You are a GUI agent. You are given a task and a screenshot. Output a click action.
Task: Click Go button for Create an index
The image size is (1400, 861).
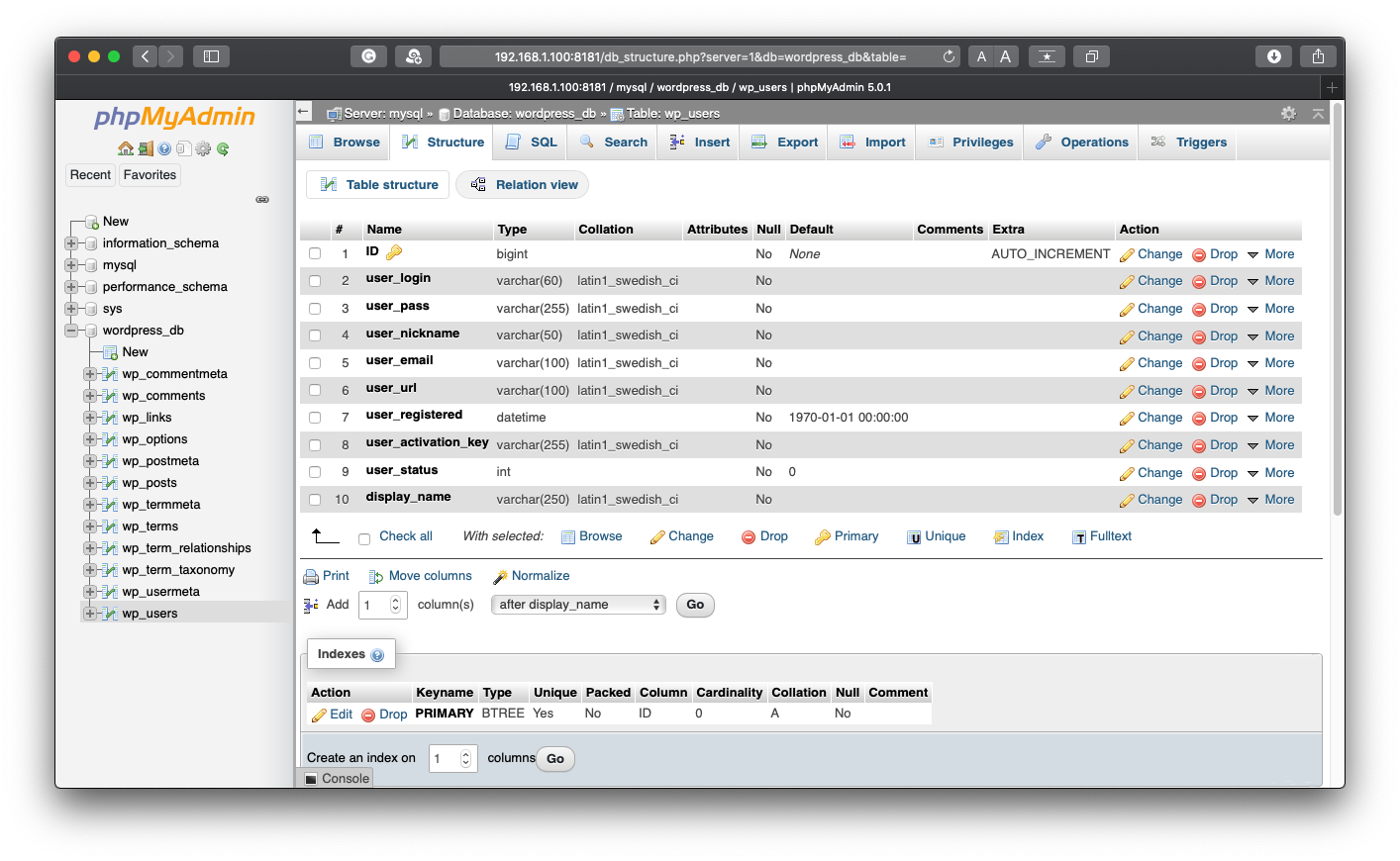click(554, 759)
